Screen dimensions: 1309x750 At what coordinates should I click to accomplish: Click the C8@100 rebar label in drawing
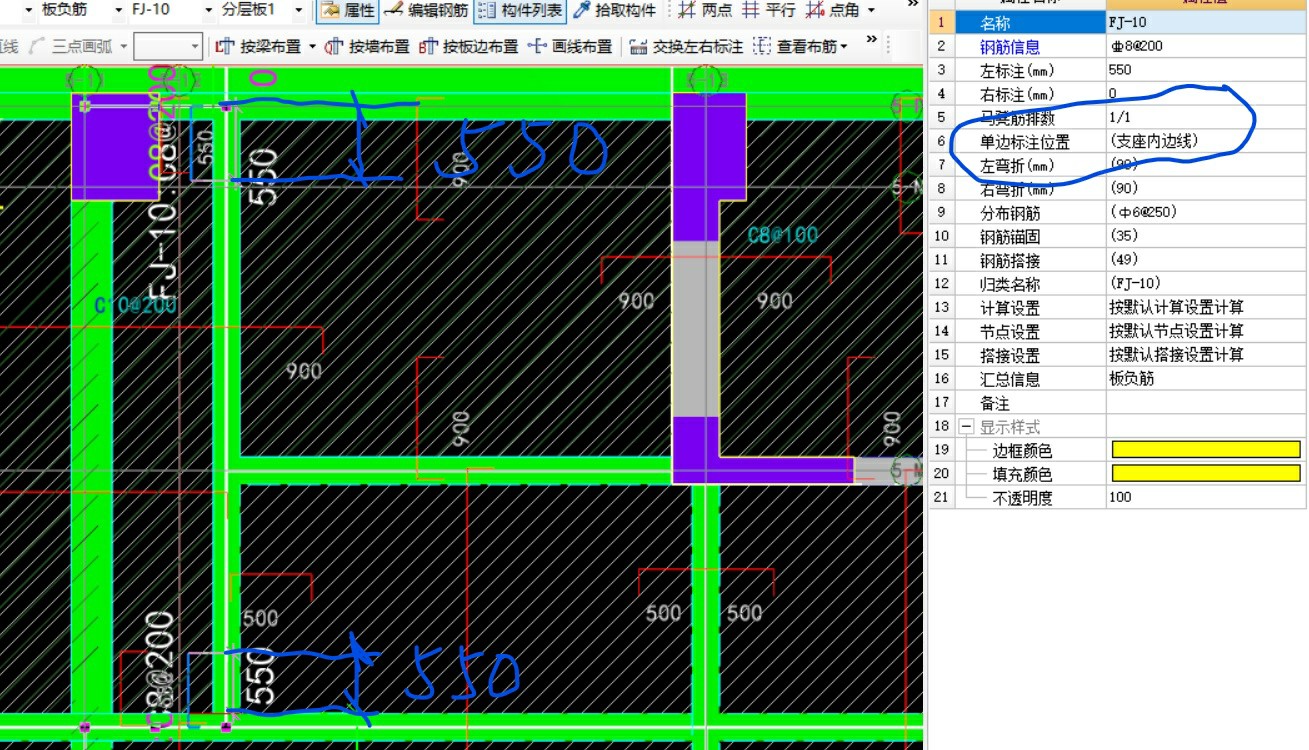[x=783, y=236]
